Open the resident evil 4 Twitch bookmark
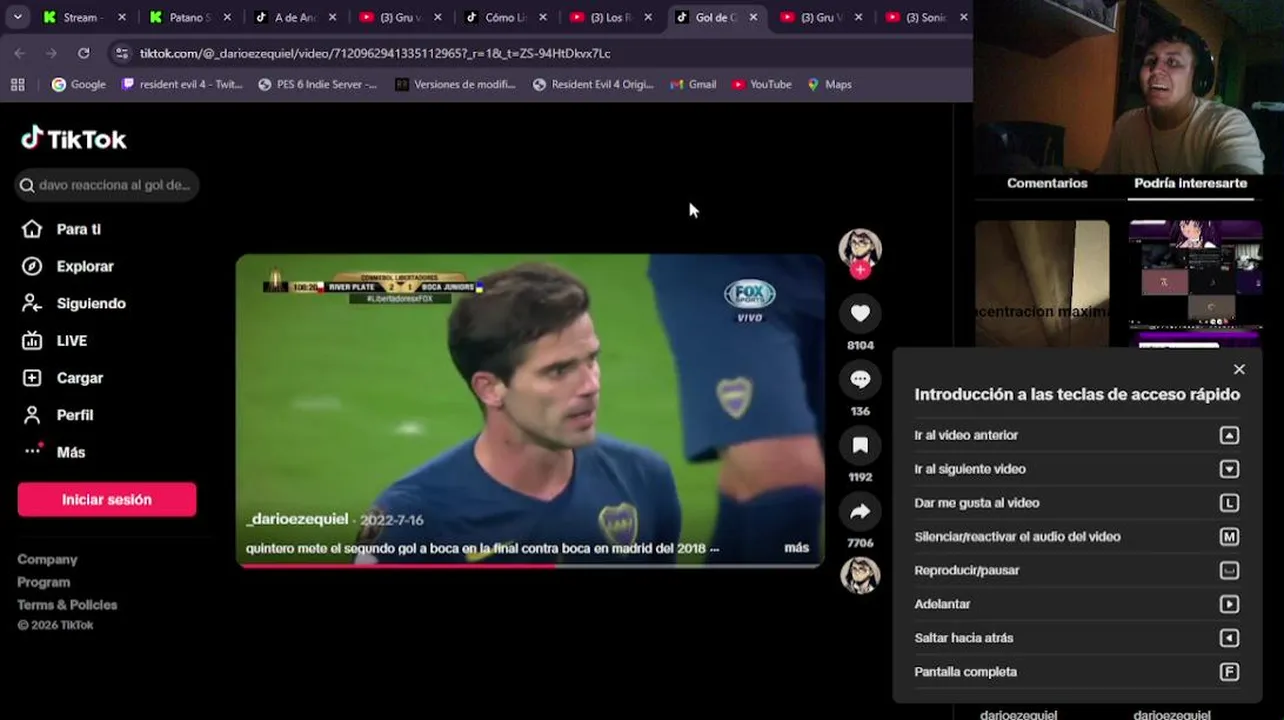The height and width of the screenshot is (720, 1284). pyautogui.click(x=181, y=84)
